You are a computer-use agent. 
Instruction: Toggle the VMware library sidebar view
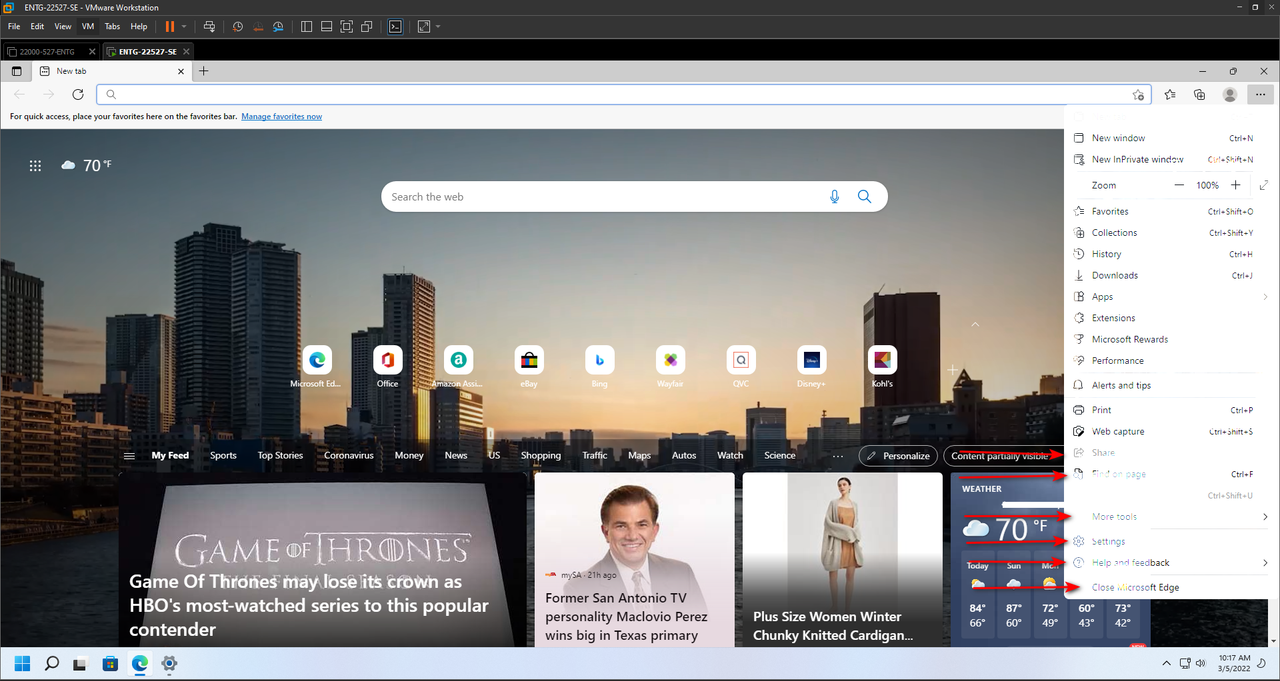click(307, 26)
